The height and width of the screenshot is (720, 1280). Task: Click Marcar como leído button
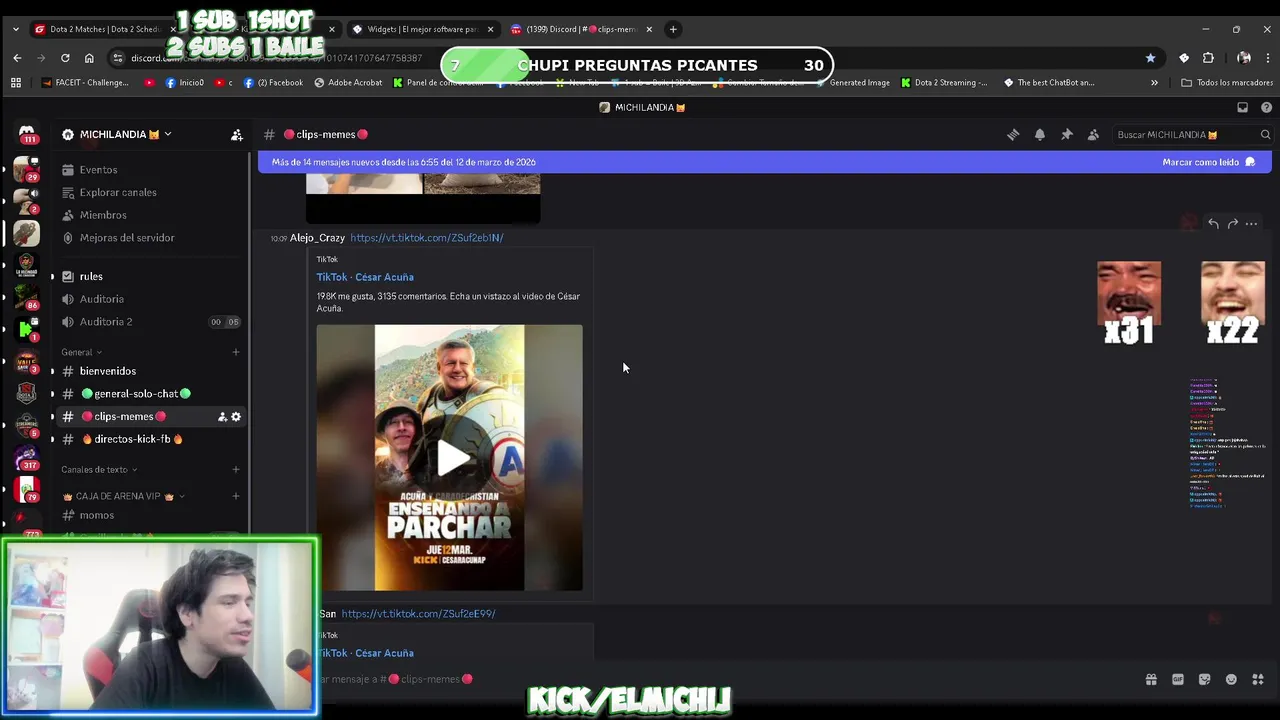[x=1208, y=162]
